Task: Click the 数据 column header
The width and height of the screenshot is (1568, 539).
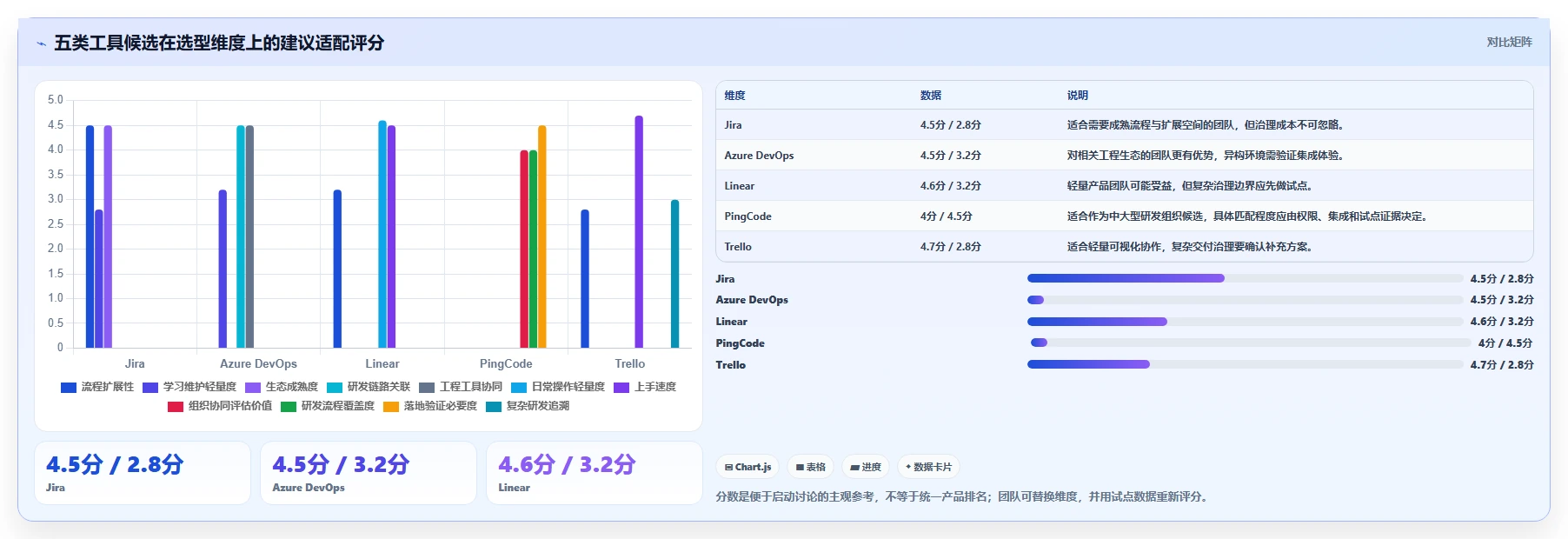Action: 931,96
